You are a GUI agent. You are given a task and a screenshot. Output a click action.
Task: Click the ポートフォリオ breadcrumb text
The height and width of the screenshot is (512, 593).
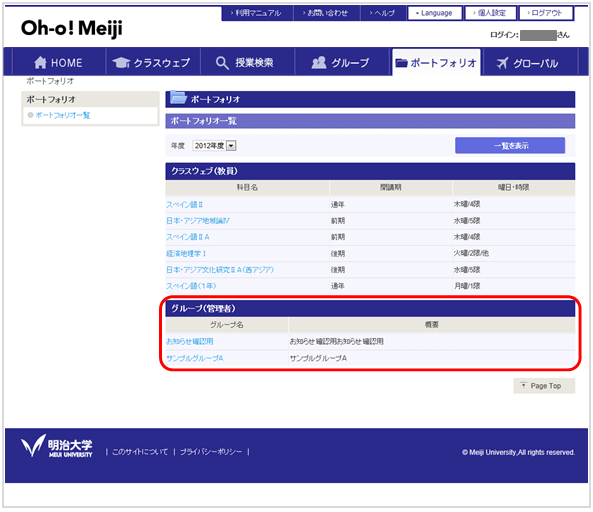[x=50, y=81]
